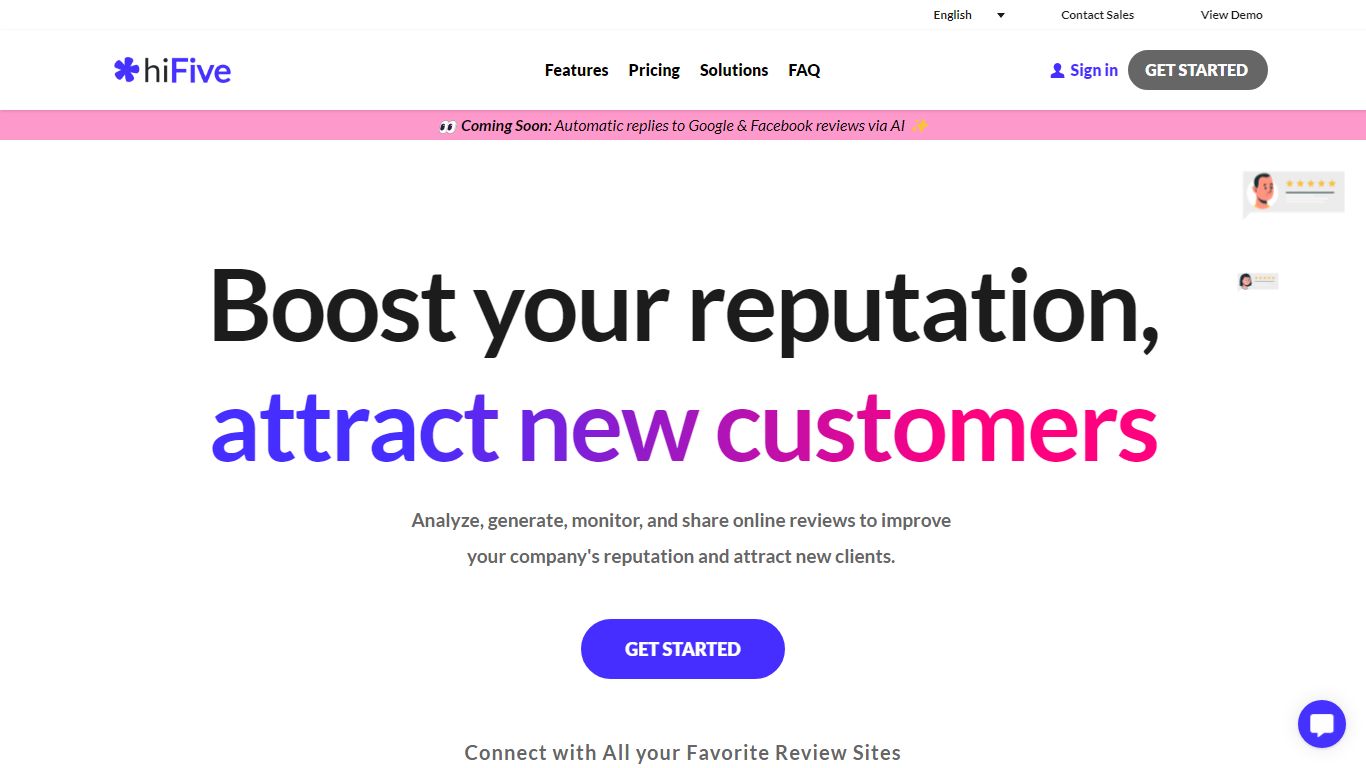Viewport: 1366px width, 768px height.
Task: Select the FAQ navigation item
Action: 804,70
